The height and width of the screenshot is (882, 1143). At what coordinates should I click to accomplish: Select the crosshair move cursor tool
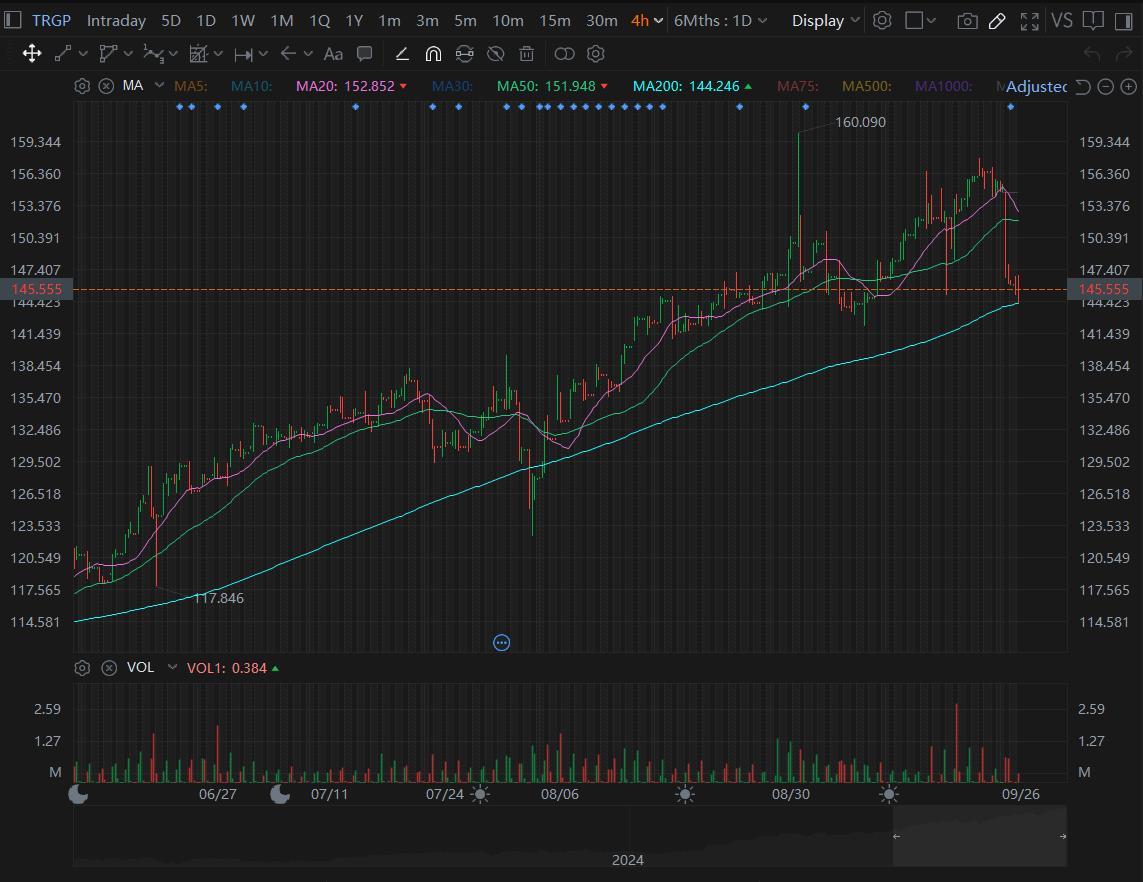tap(31, 53)
